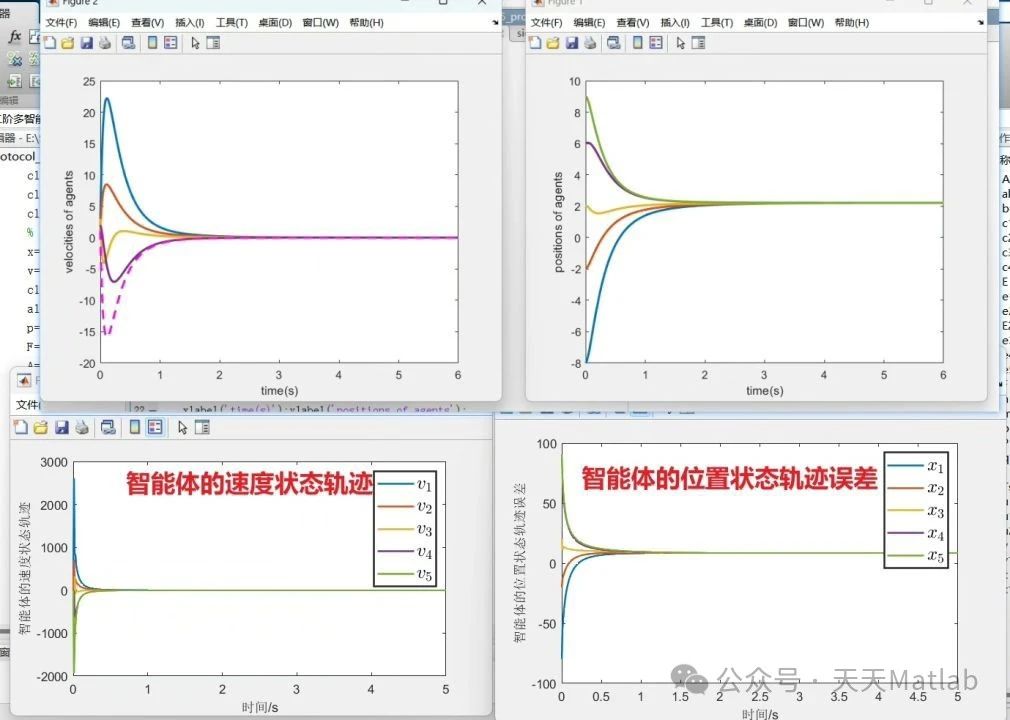Click fx function icon in MATLAB window behind
The height and width of the screenshot is (720, 1010).
(x=14, y=37)
